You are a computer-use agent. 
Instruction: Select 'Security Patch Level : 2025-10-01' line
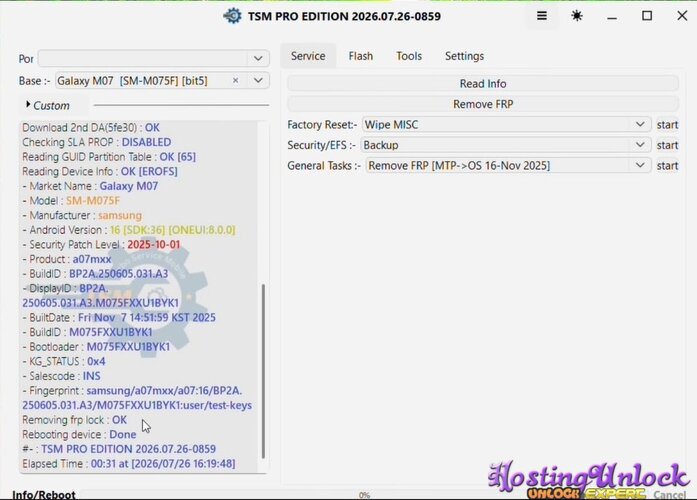coord(101,244)
